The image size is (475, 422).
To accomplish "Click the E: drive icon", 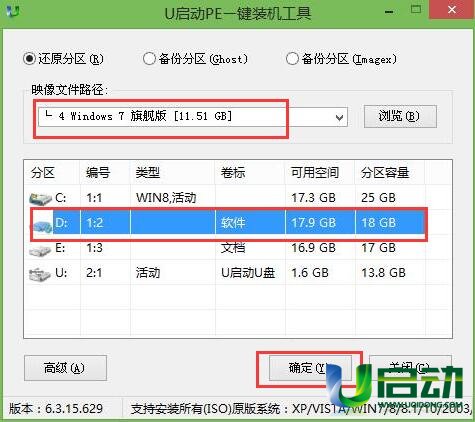I will [40, 249].
